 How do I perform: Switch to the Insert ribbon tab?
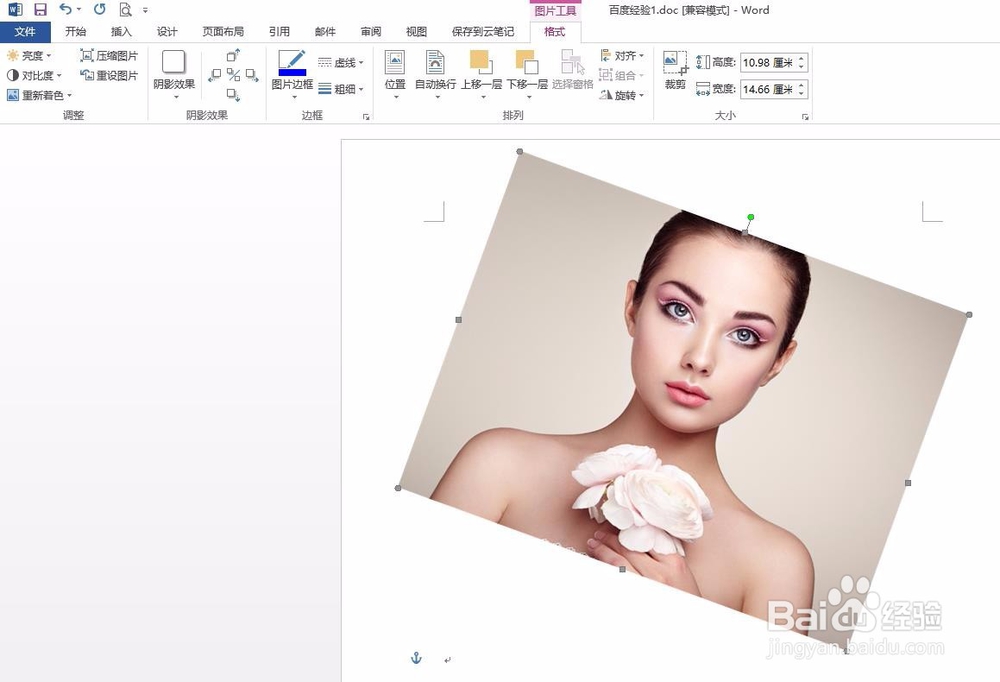point(121,31)
